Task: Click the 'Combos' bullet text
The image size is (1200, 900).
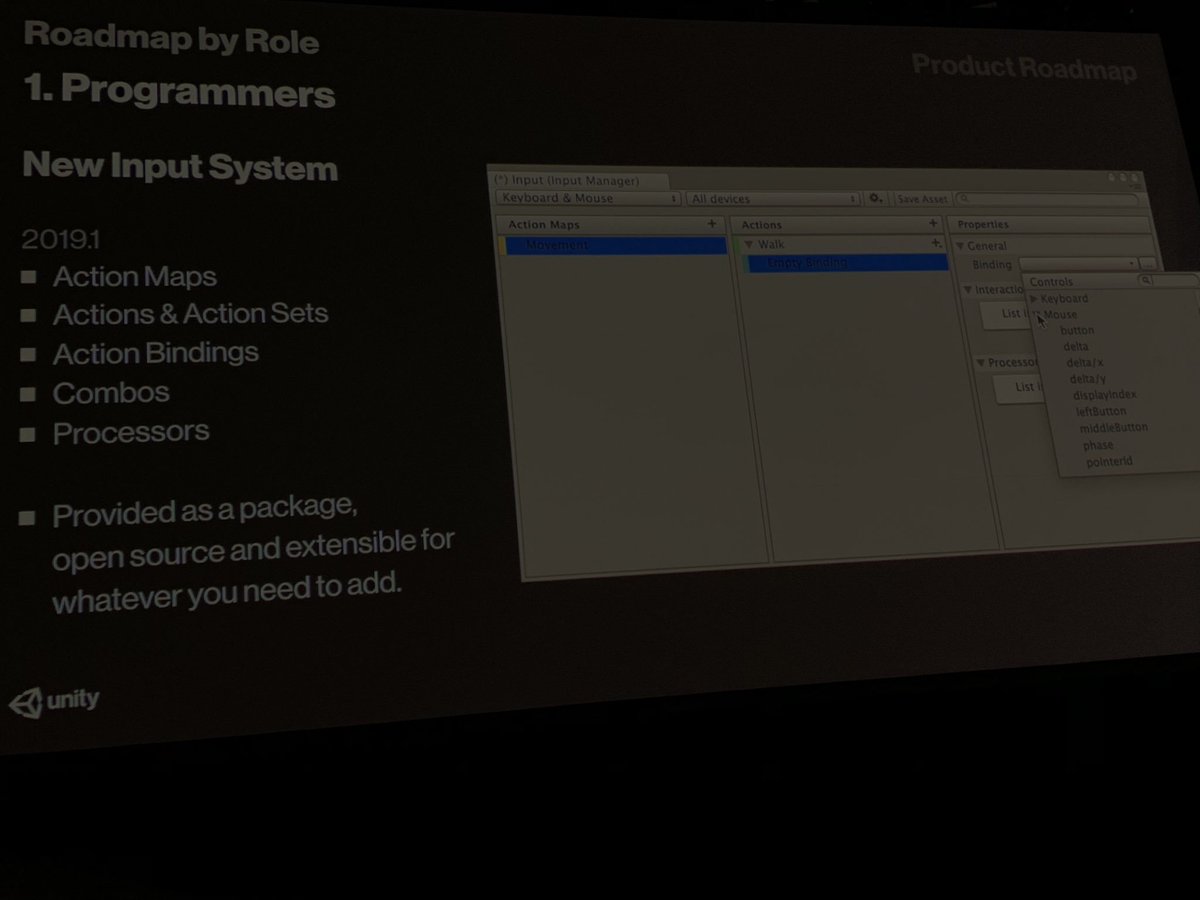Action: pos(111,393)
